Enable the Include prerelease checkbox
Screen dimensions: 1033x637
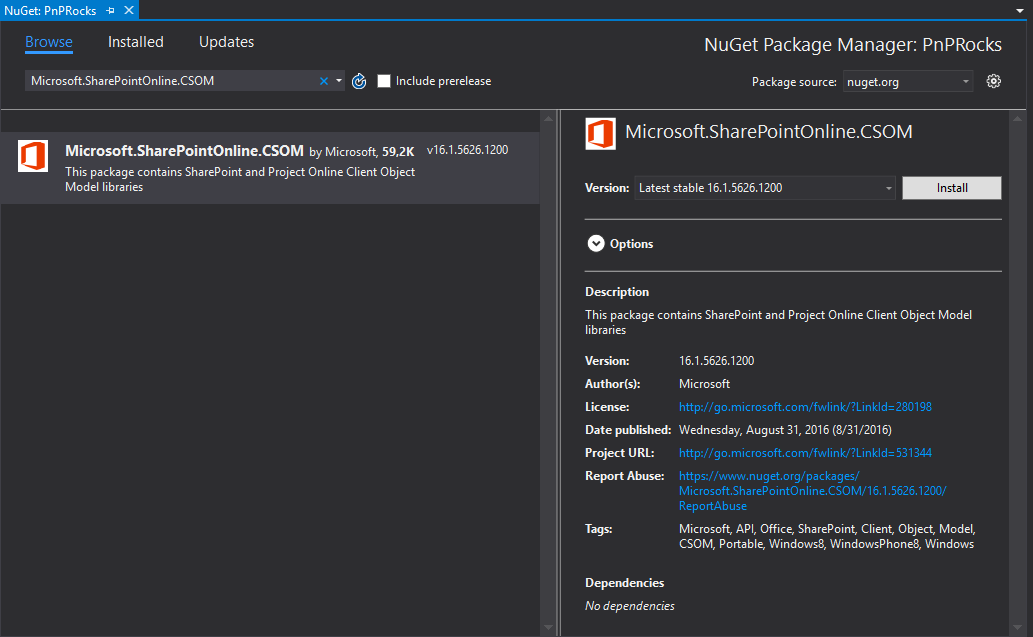click(384, 81)
